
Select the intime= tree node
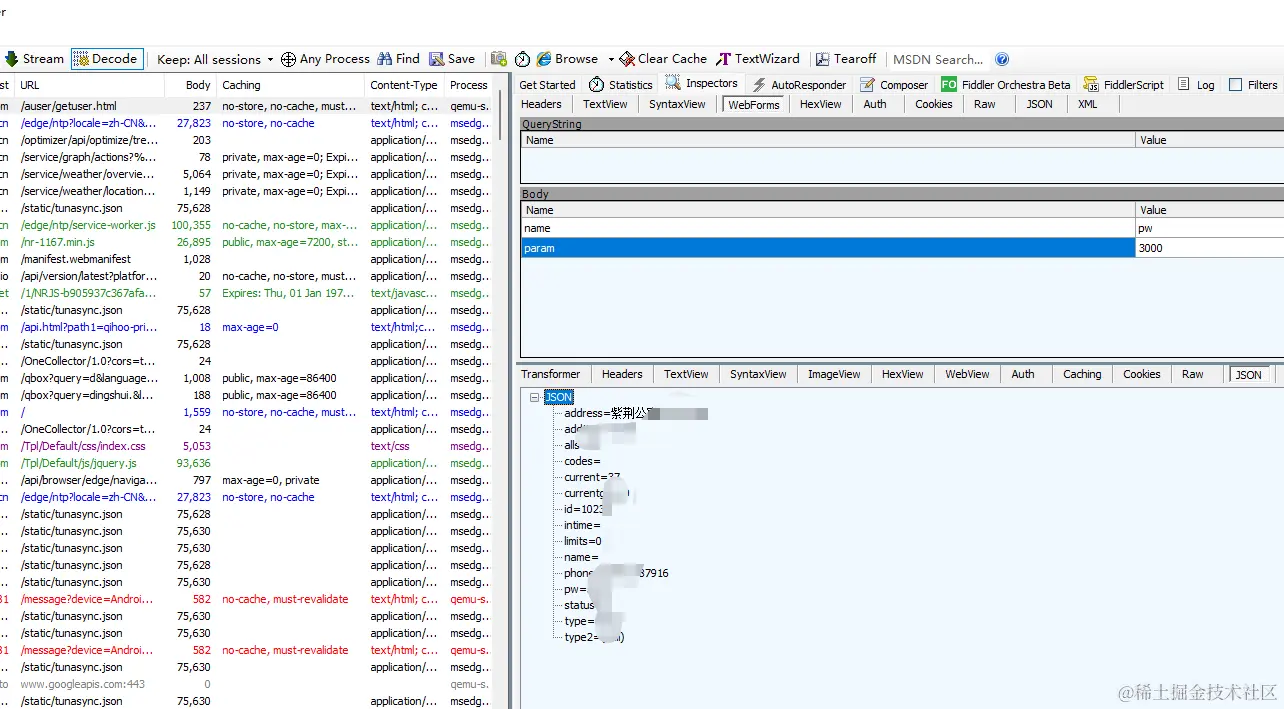(583, 525)
